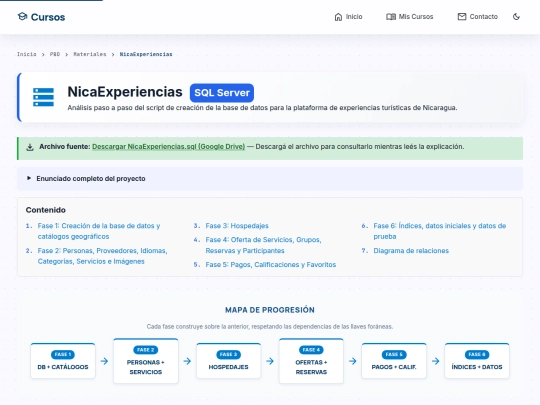Open Inicio in the top navigation
The image size is (540, 405).
coord(349,17)
